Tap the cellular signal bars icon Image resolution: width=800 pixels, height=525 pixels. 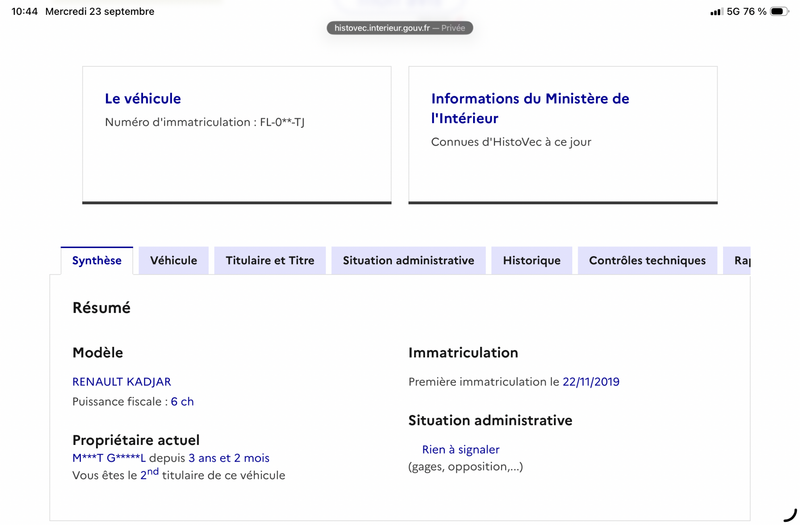pos(716,12)
